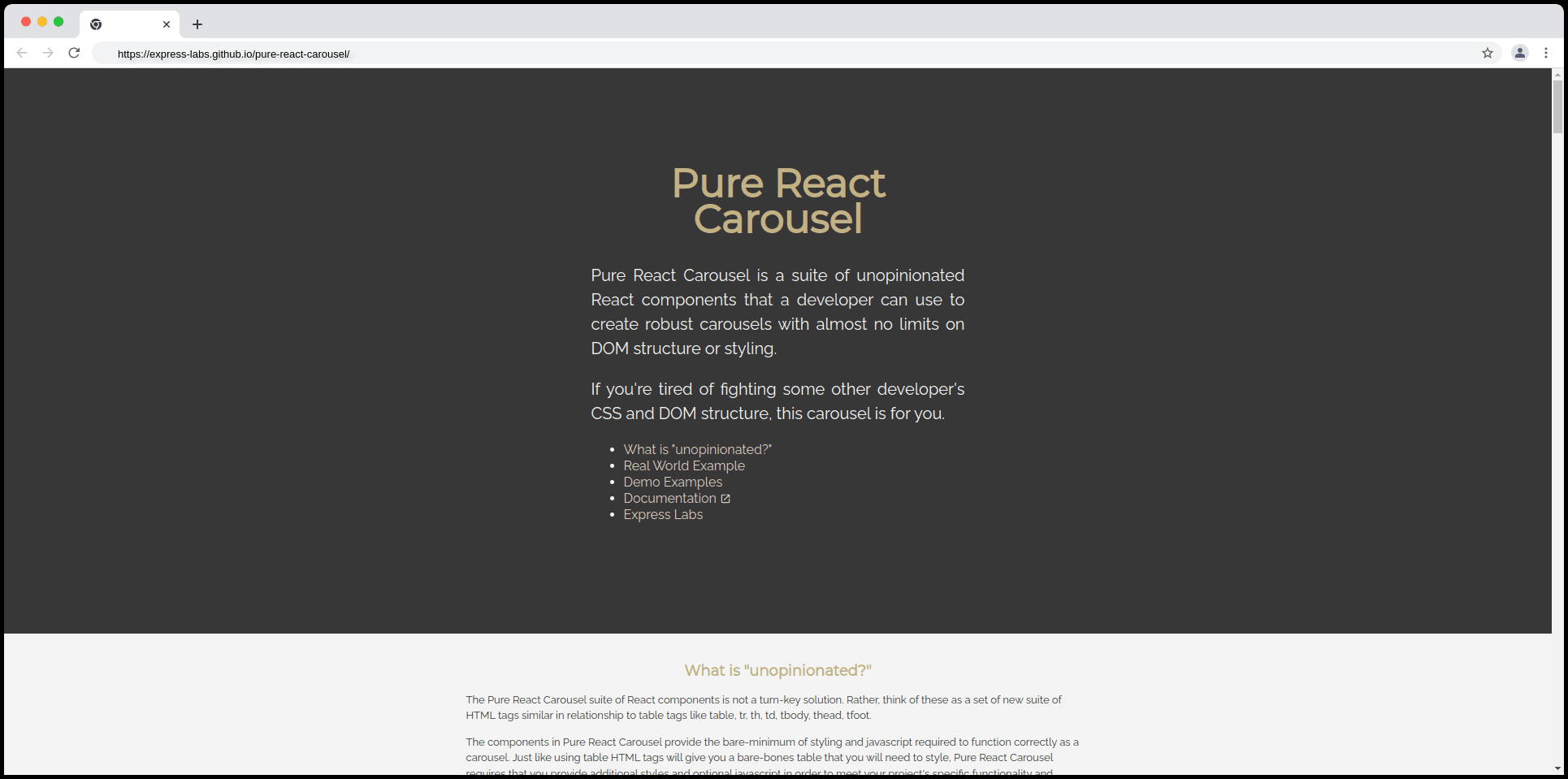The height and width of the screenshot is (779, 1568).
Task: Click the What is "unopinionated?" section heading
Action: [778, 670]
